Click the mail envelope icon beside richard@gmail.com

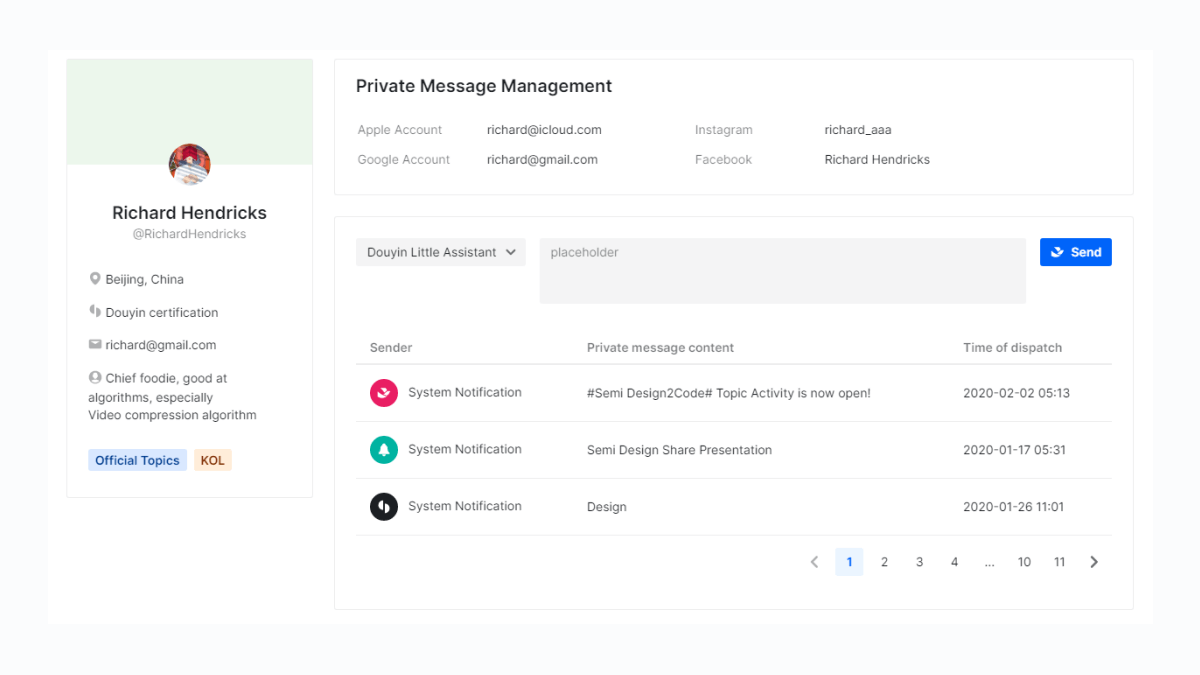point(95,345)
